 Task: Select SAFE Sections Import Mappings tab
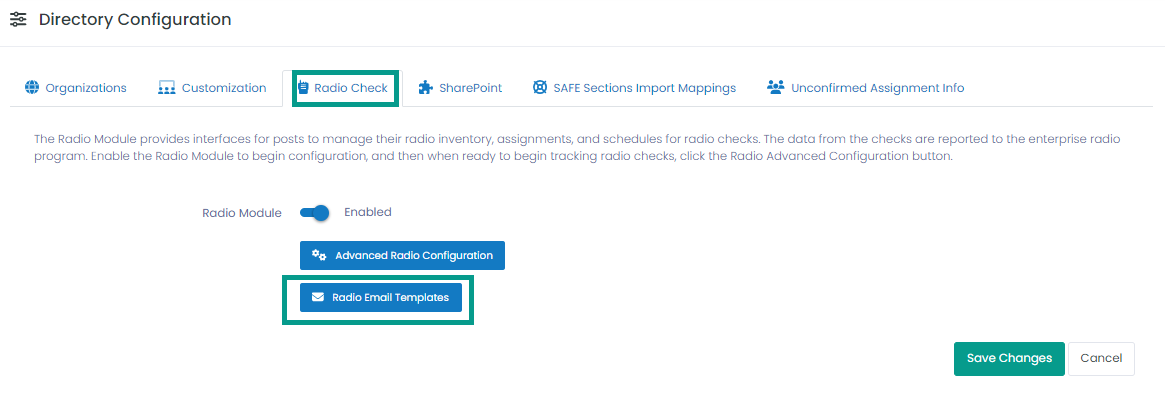(635, 88)
